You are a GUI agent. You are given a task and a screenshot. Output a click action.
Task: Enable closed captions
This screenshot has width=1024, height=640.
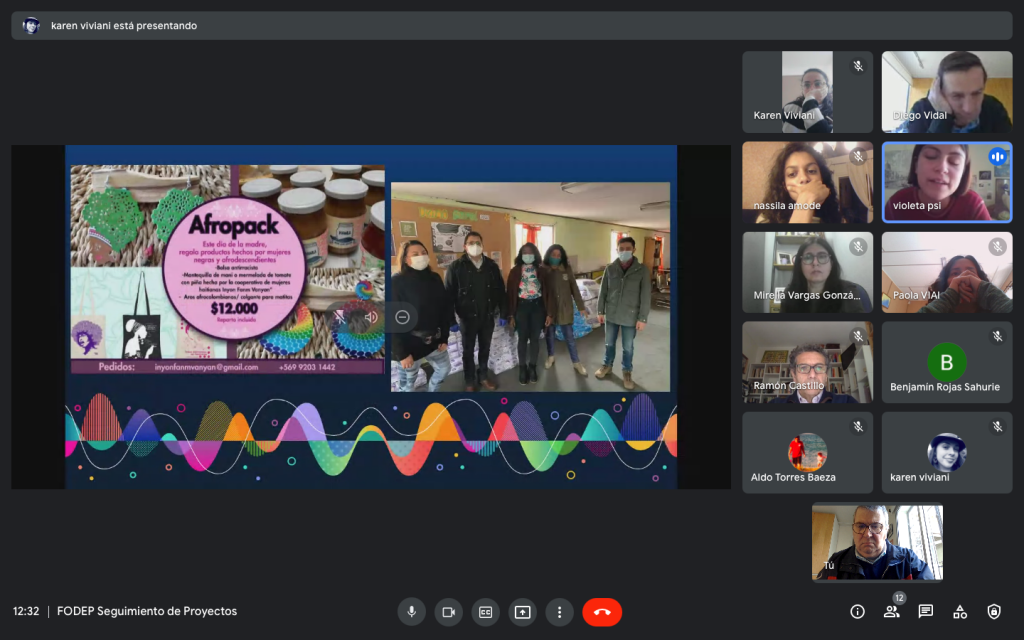point(485,612)
